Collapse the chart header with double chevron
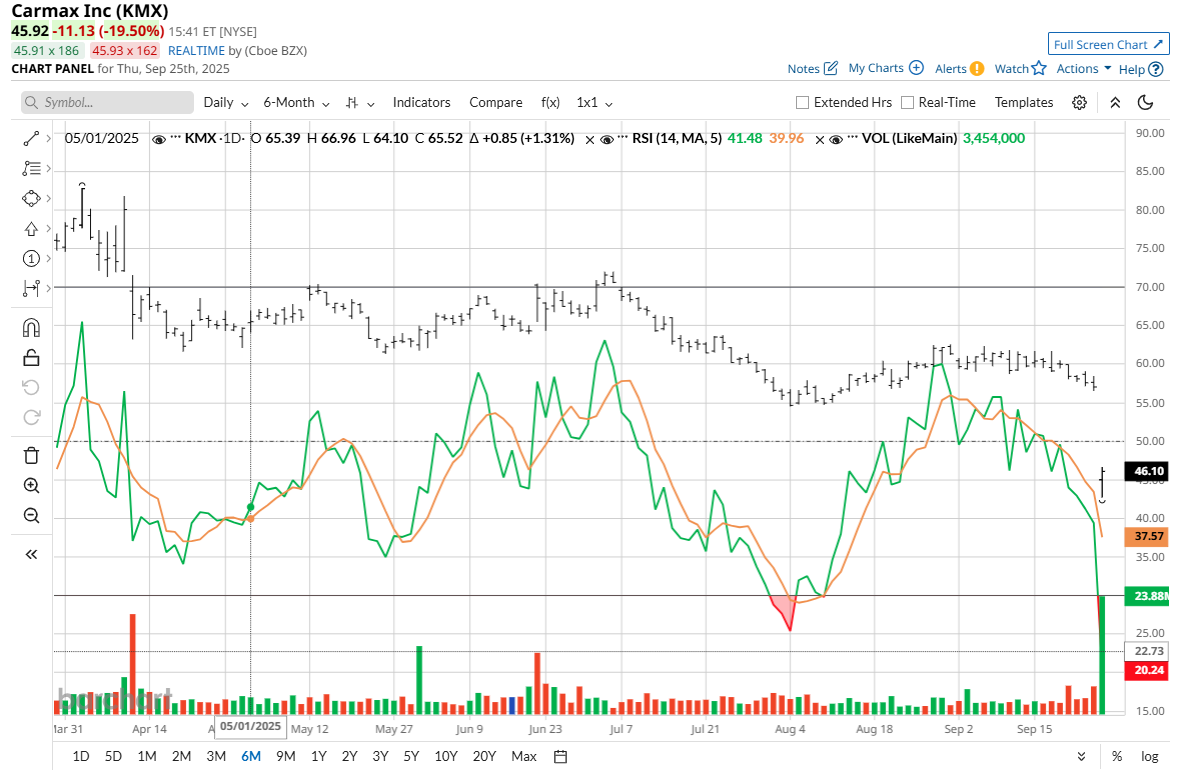Image resolution: width=1201 pixels, height=772 pixels. pyautogui.click(x=1115, y=102)
